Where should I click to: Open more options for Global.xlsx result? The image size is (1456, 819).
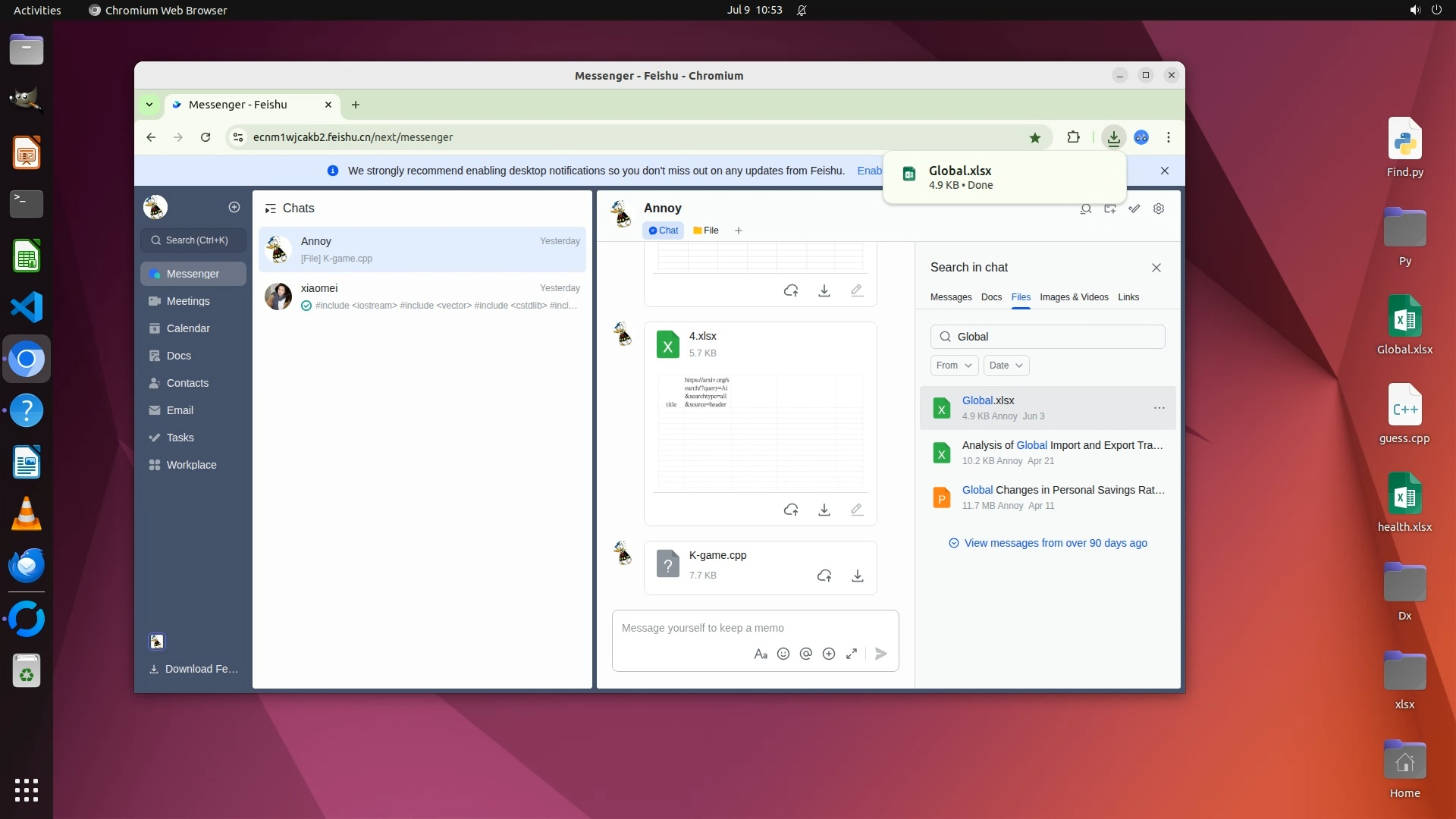pyautogui.click(x=1159, y=408)
